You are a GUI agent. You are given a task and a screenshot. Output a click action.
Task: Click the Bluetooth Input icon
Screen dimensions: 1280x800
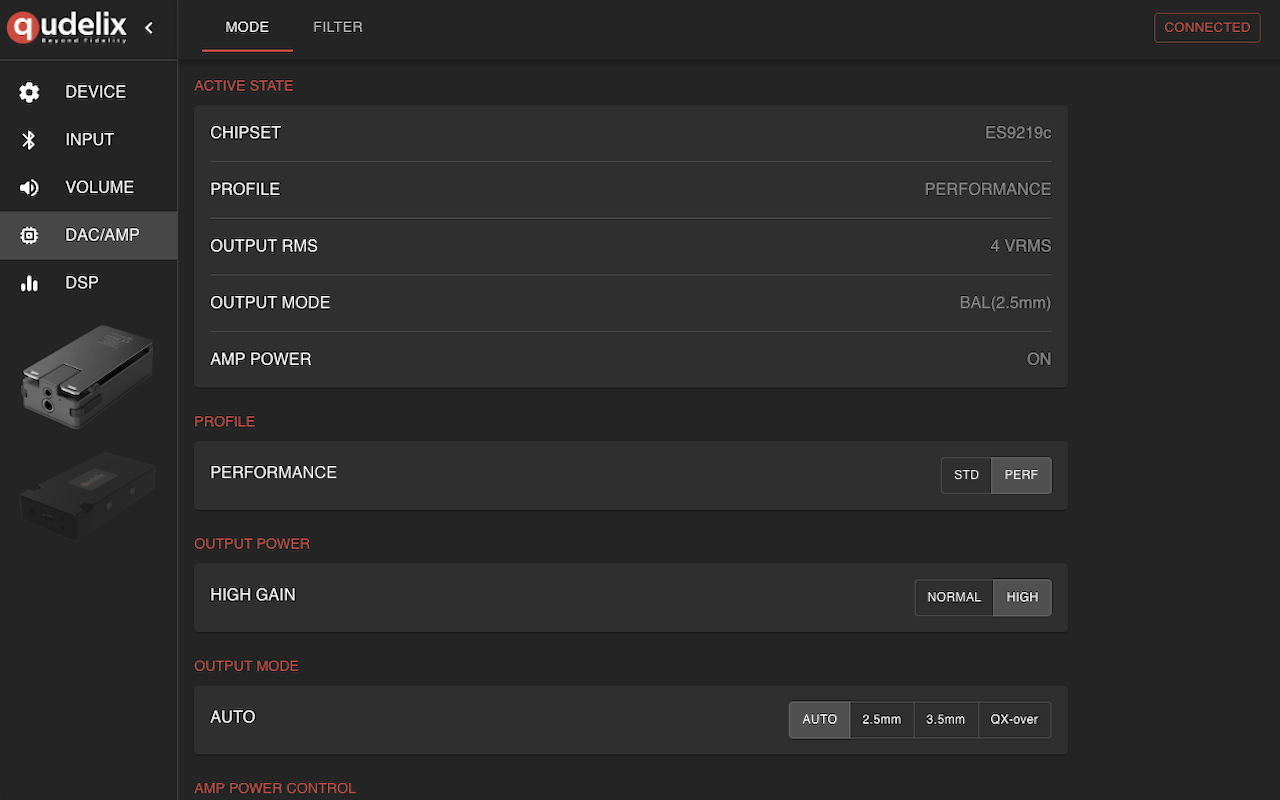pyautogui.click(x=29, y=140)
